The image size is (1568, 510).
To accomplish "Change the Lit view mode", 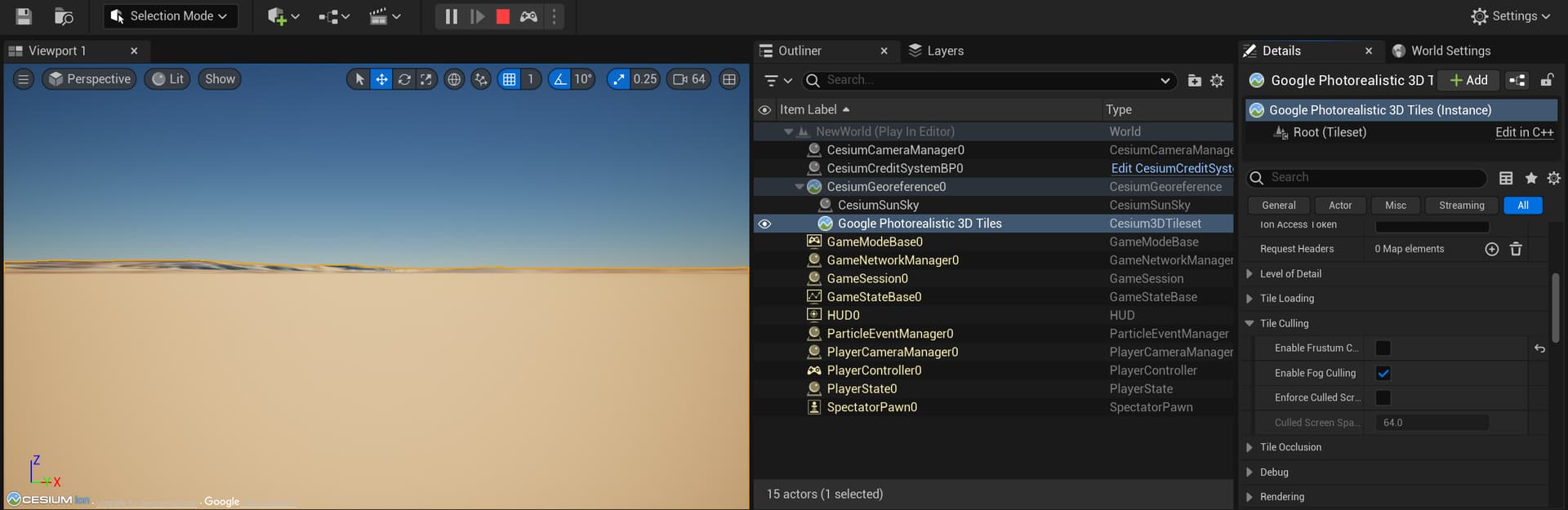I will tap(168, 79).
